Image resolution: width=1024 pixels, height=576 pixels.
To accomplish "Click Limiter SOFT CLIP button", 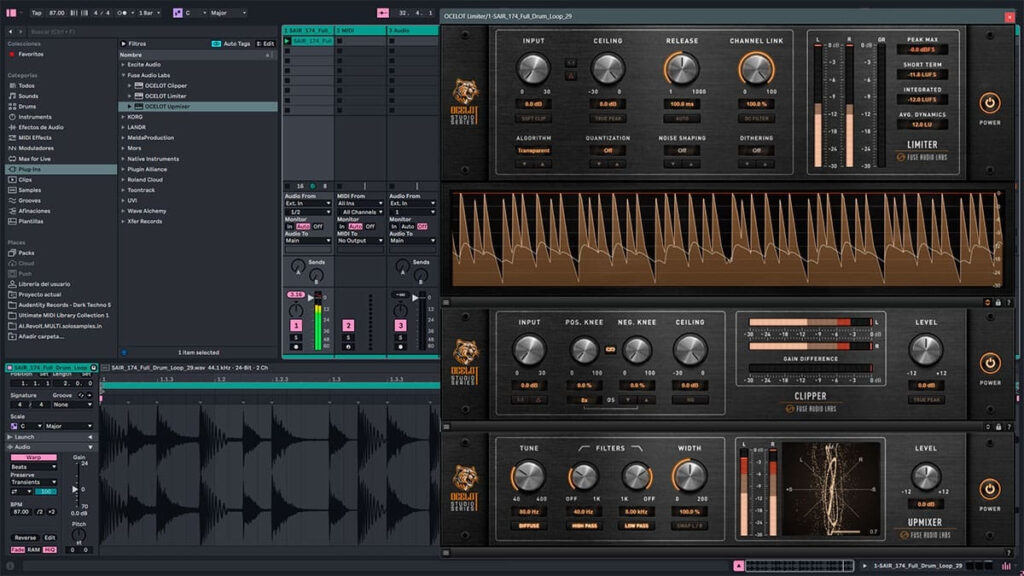I will (533, 119).
